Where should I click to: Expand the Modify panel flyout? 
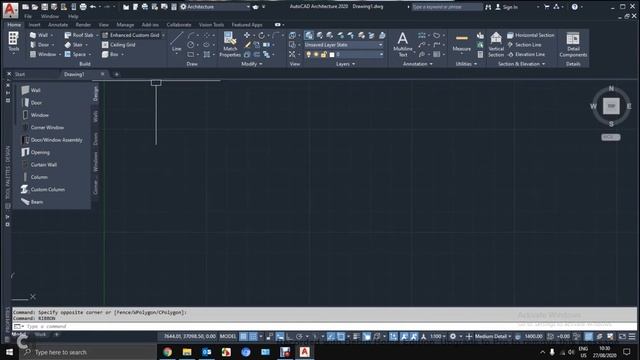(252, 64)
